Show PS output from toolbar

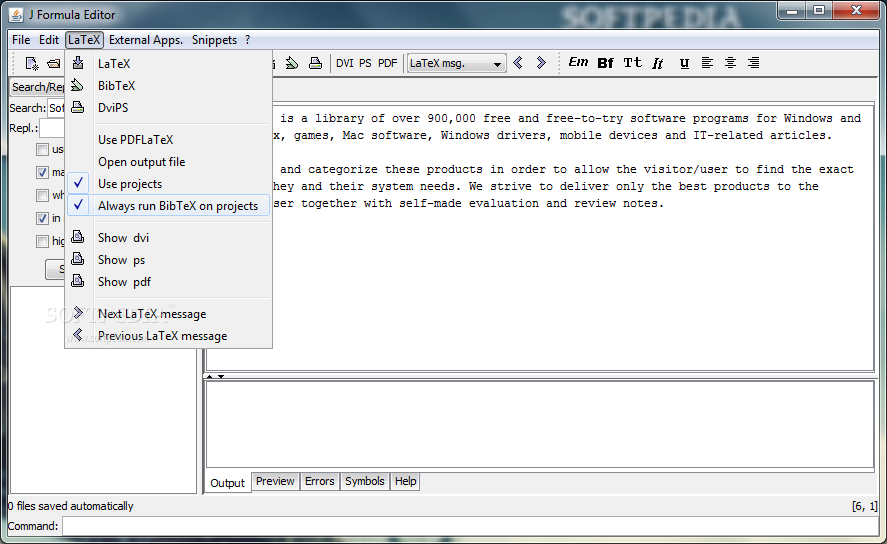pyautogui.click(x=365, y=63)
